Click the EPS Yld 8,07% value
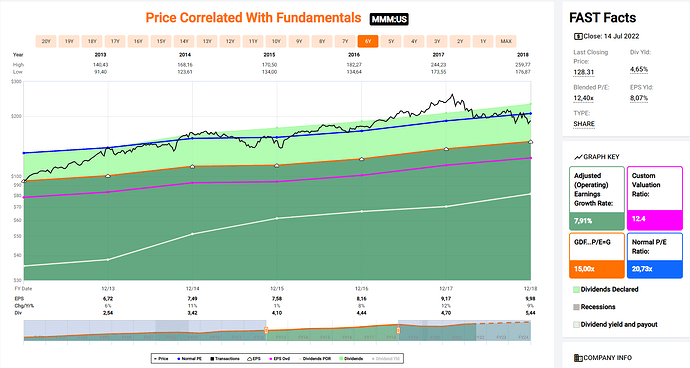The height and width of the screenshot is (368, 690). pos(639,98)
